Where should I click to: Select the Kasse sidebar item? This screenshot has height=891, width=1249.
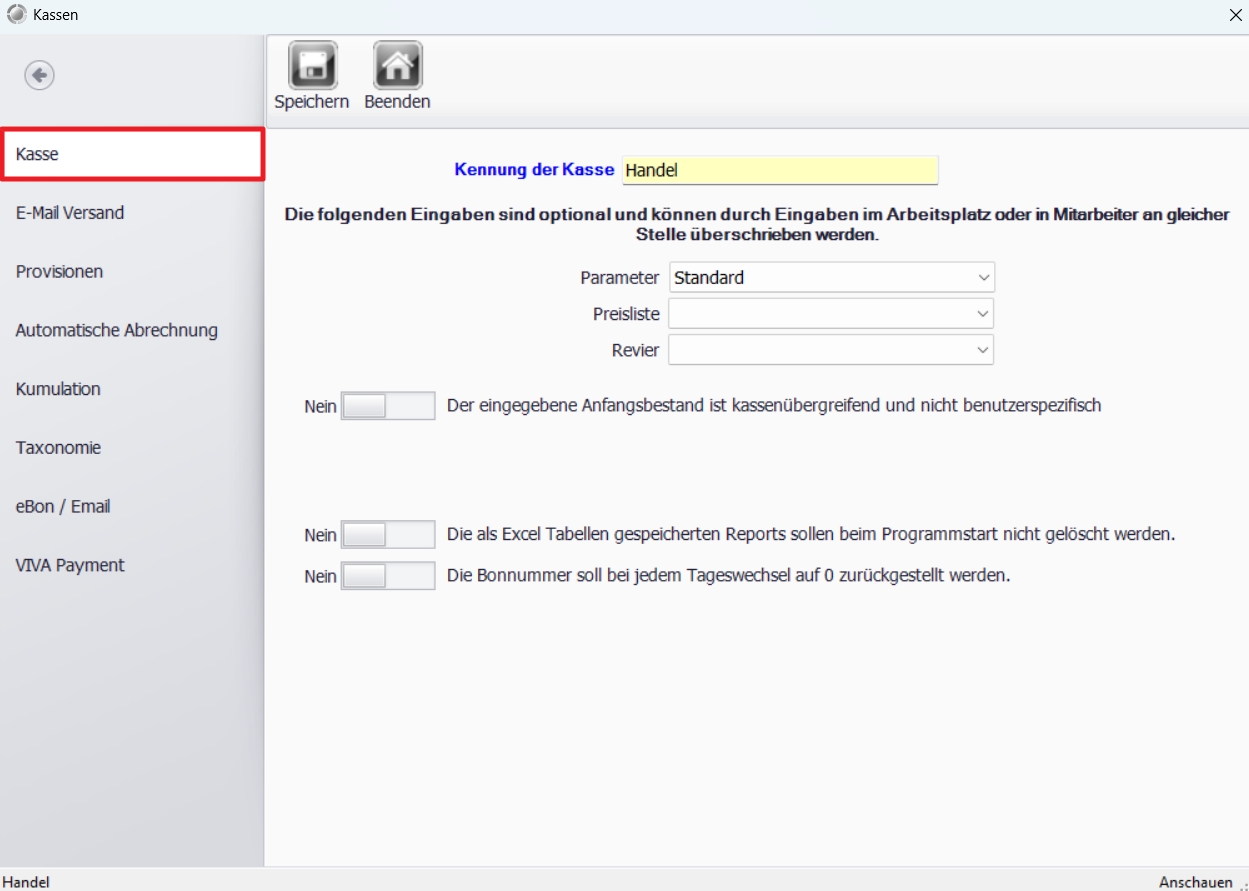132,155
